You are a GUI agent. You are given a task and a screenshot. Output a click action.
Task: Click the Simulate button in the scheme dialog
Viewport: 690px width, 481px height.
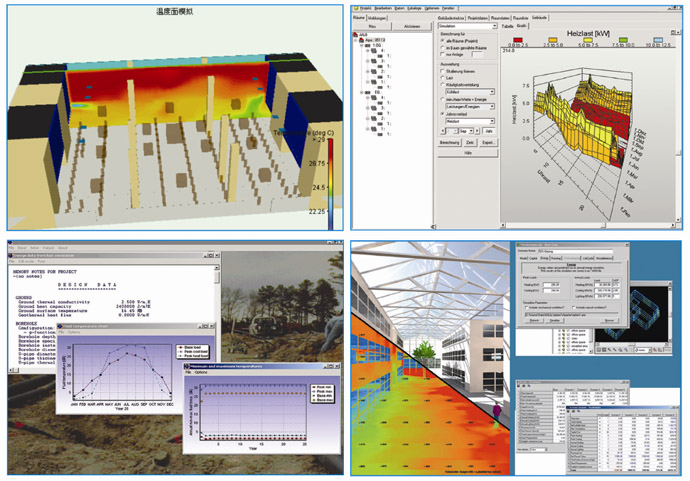[x=555, y=320]
